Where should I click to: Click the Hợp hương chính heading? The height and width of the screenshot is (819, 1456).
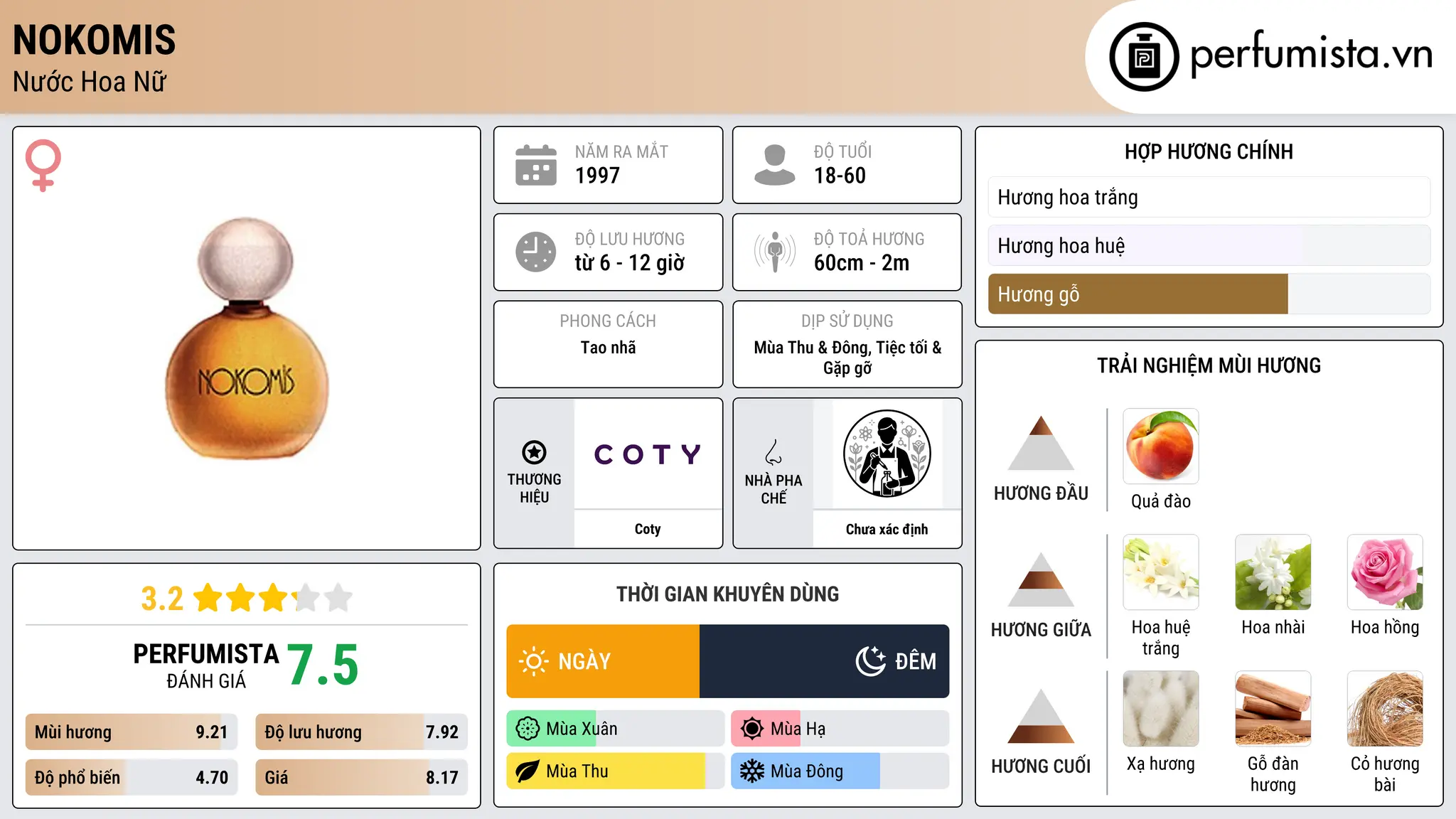(1209, 151)
